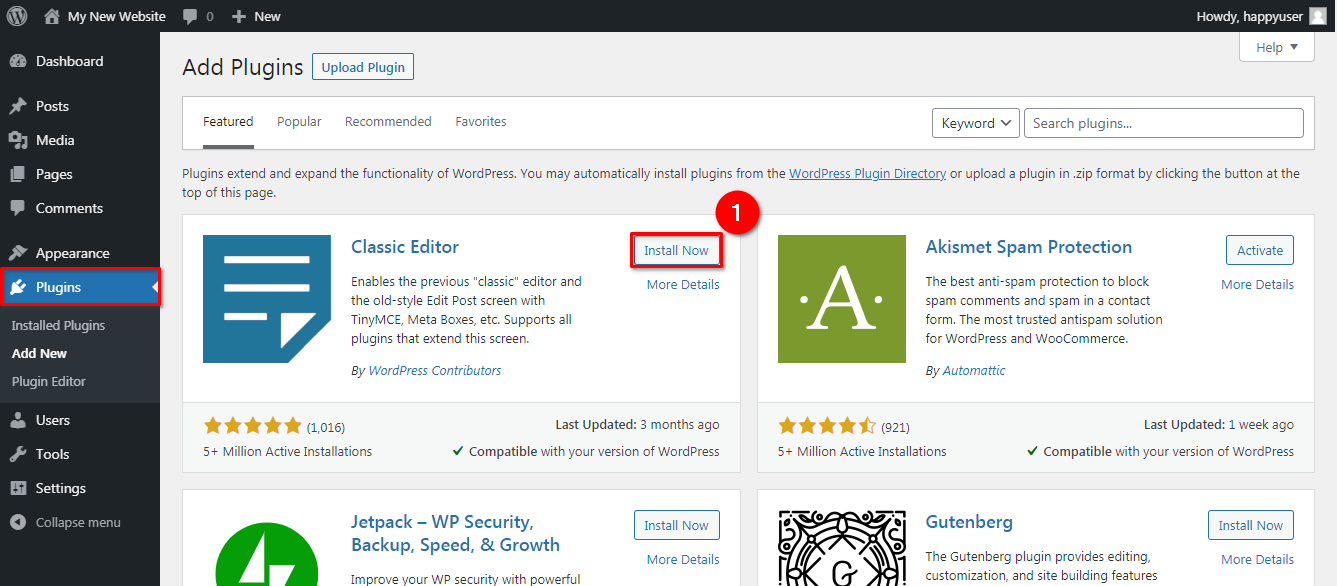Open the WordPress Plugin Directory link
This screenshot has width=1337, height=586.
point(867,173)
